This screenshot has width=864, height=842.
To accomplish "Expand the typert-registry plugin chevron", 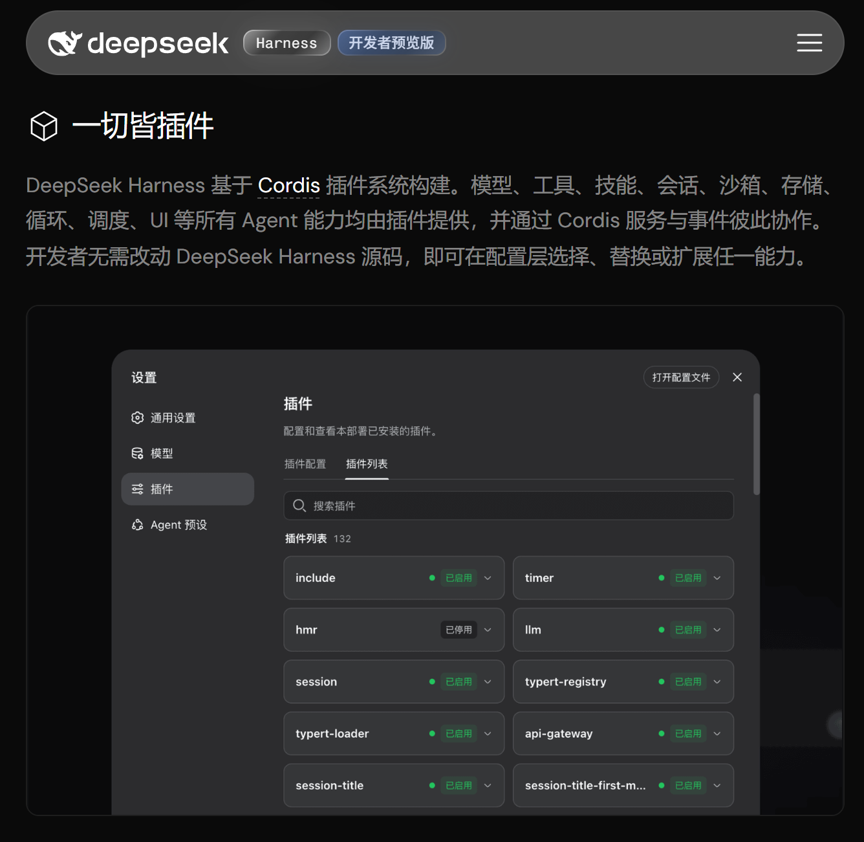I will pyautogui.click(x=717, y=682).
